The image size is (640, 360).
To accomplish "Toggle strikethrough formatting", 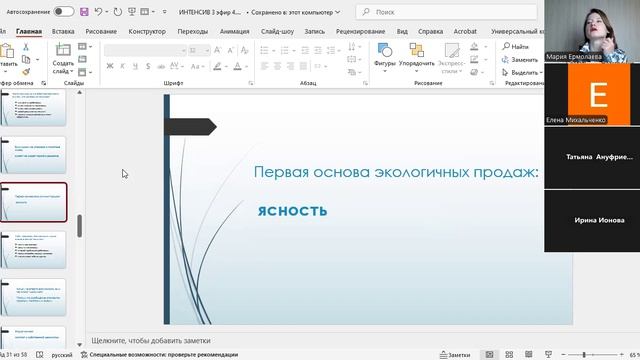I will click(161, 66).
